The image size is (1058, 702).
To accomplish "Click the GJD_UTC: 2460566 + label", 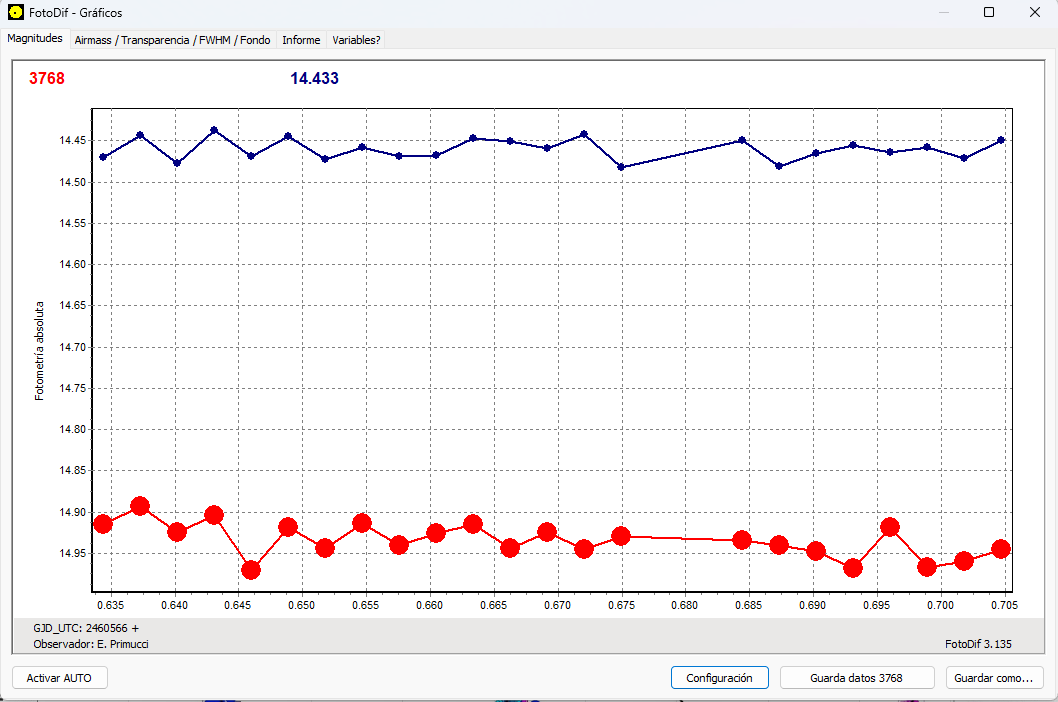I will pos(85,628).
